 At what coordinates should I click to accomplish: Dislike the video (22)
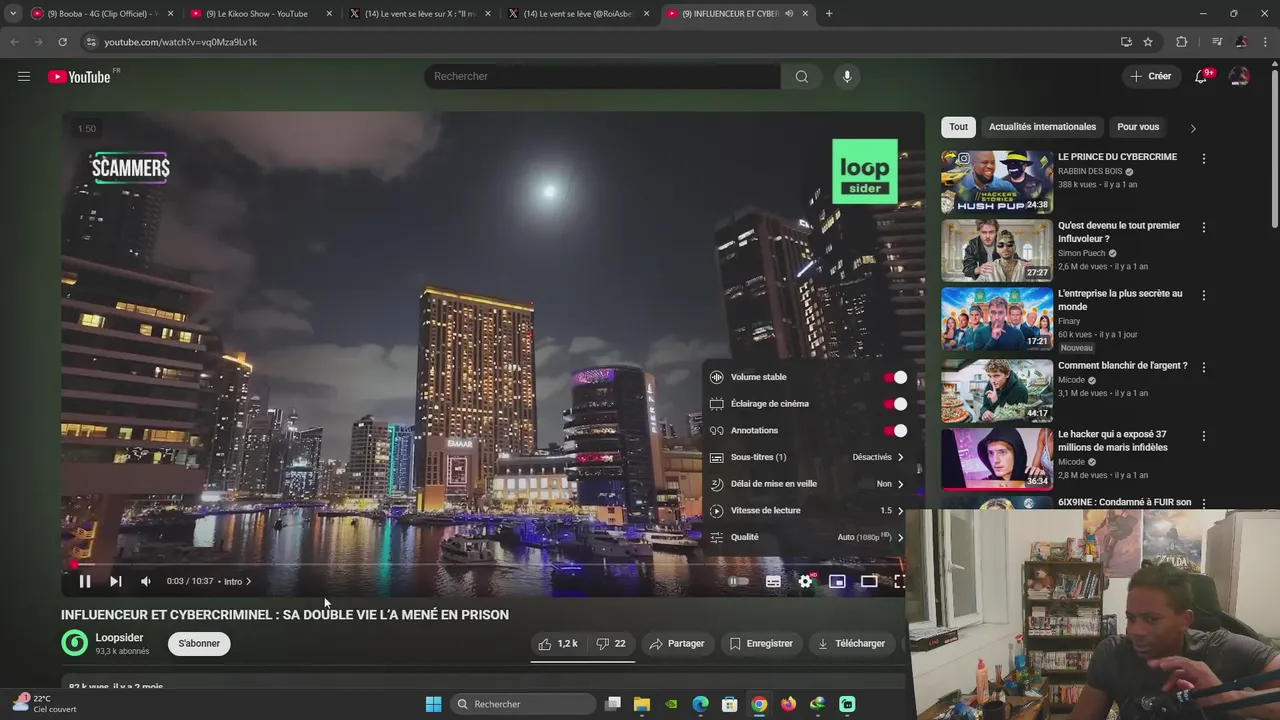point(610,644)
